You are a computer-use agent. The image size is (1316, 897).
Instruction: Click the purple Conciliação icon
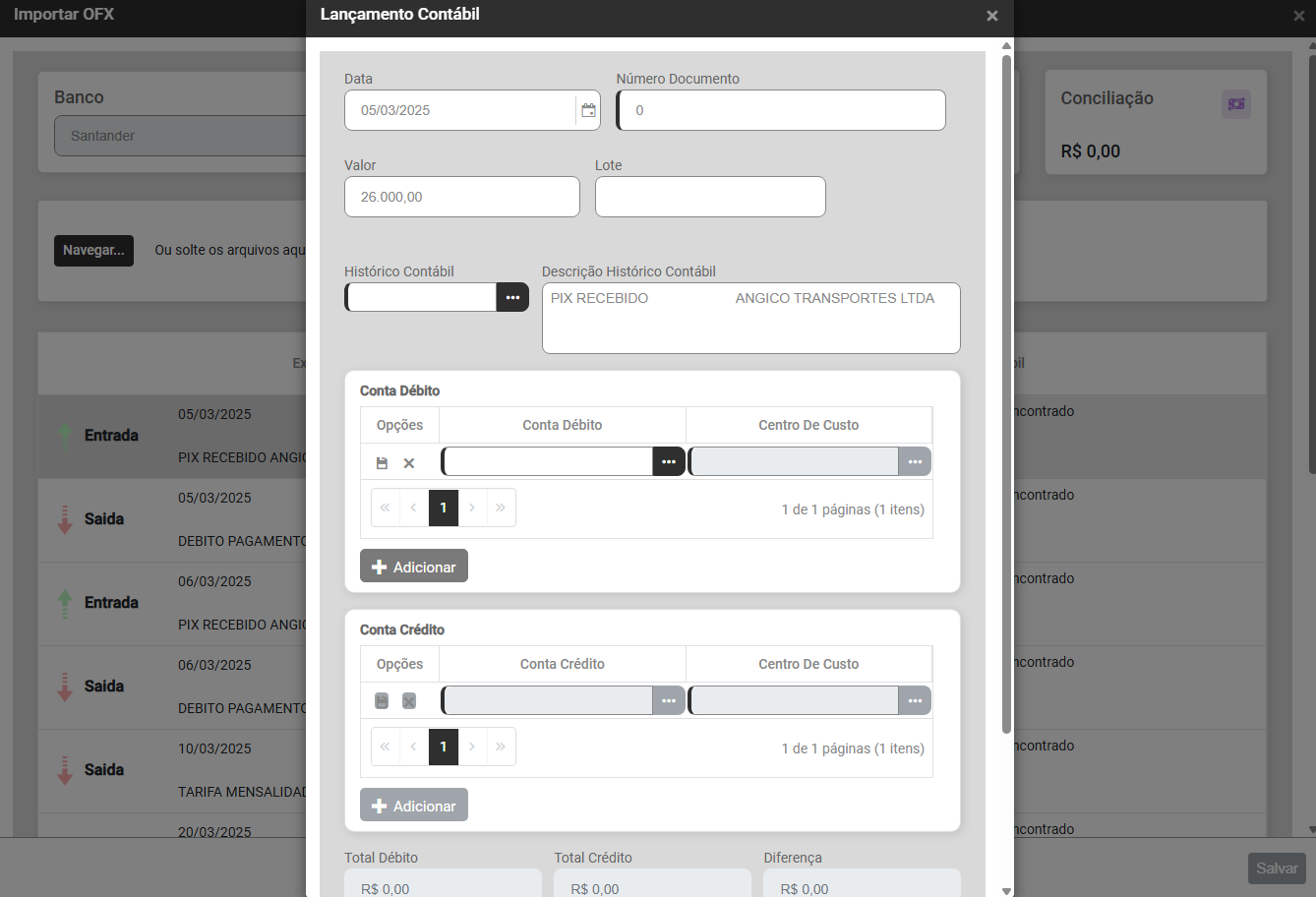1236,104
